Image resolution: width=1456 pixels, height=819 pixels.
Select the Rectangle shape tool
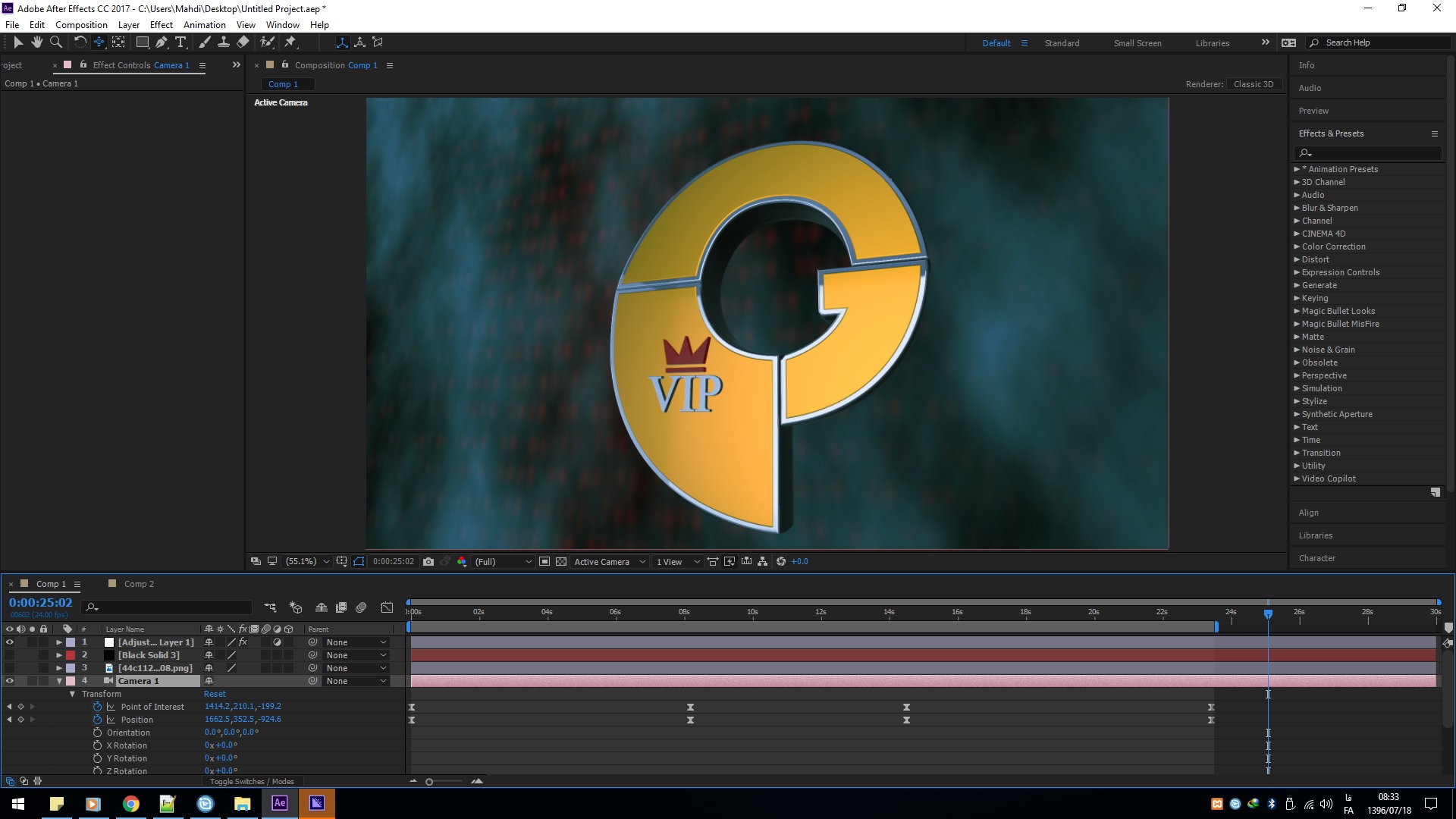[142, 42]
